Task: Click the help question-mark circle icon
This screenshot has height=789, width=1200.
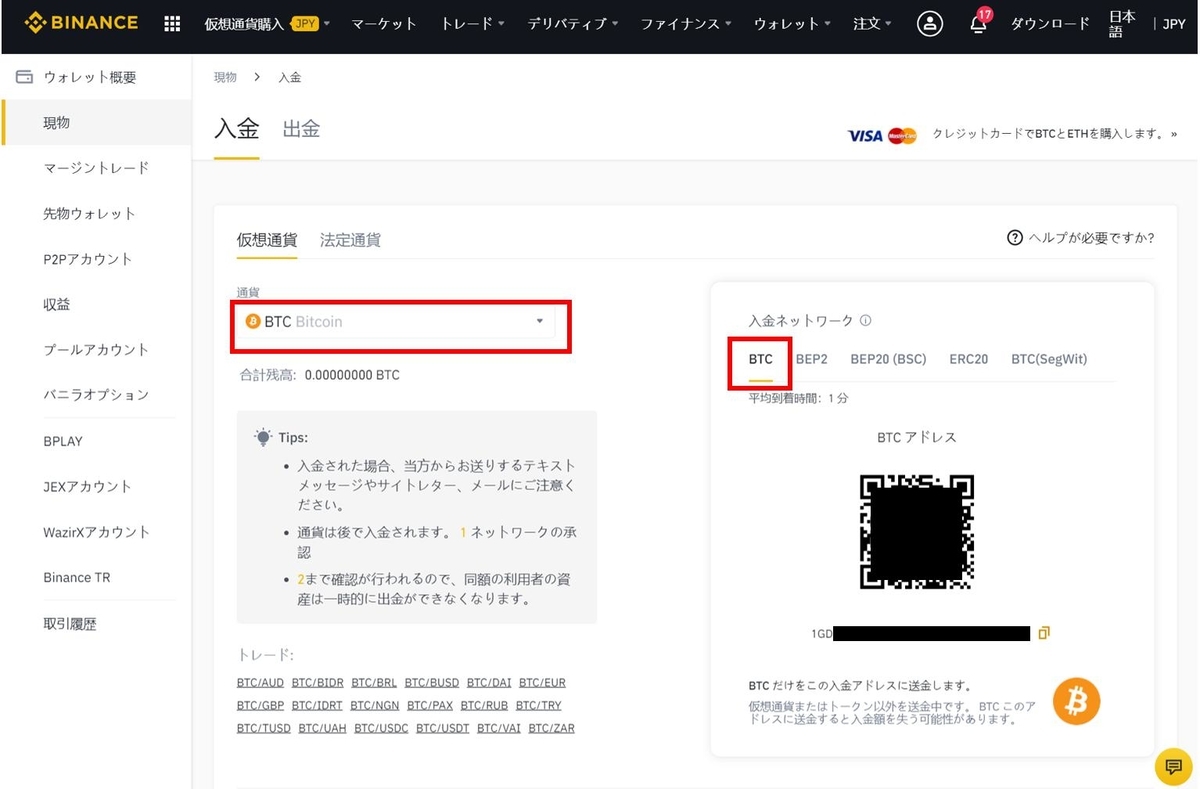Action: pos(1015,238)
